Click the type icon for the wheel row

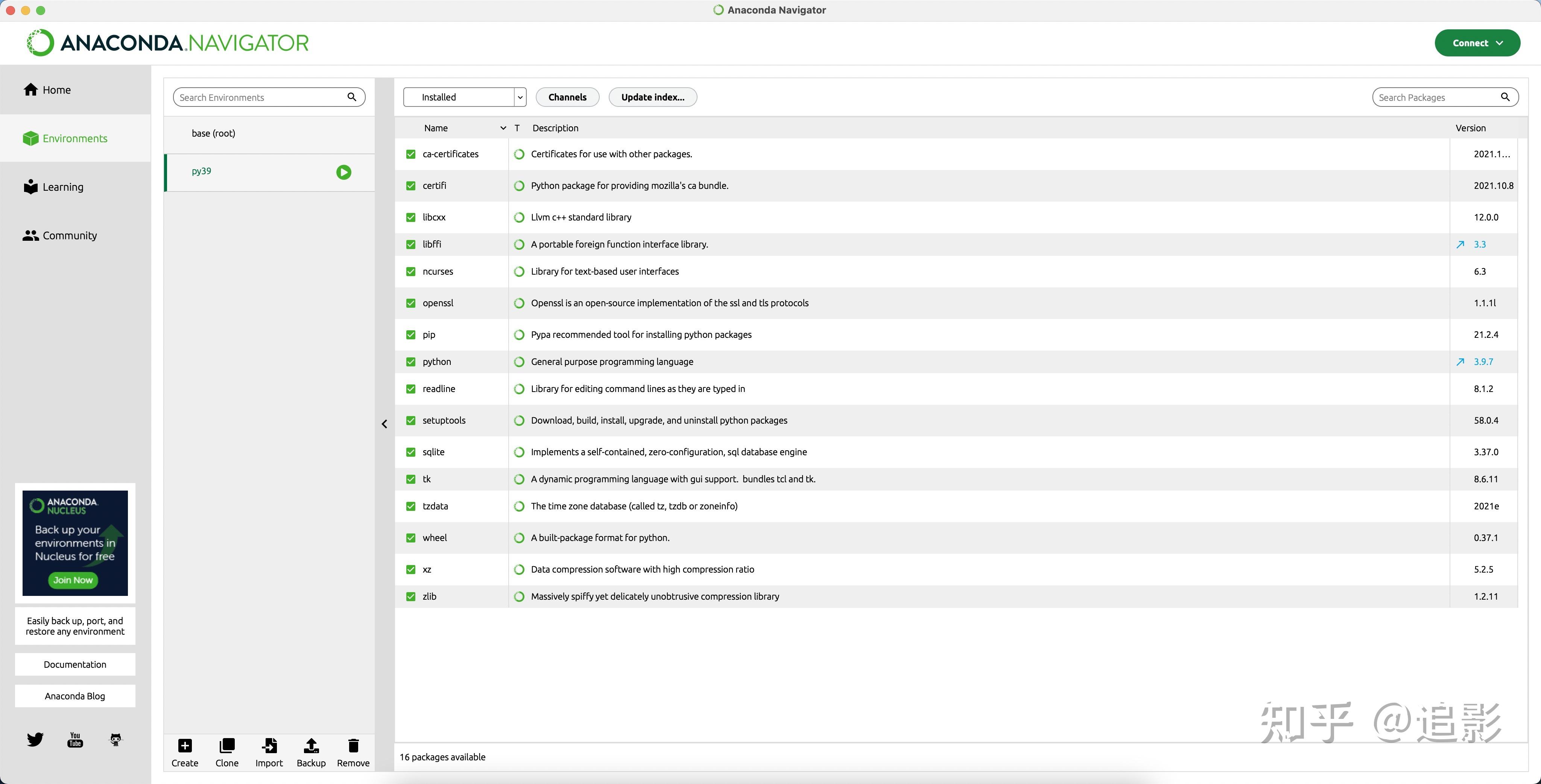[x=519, y=538]
